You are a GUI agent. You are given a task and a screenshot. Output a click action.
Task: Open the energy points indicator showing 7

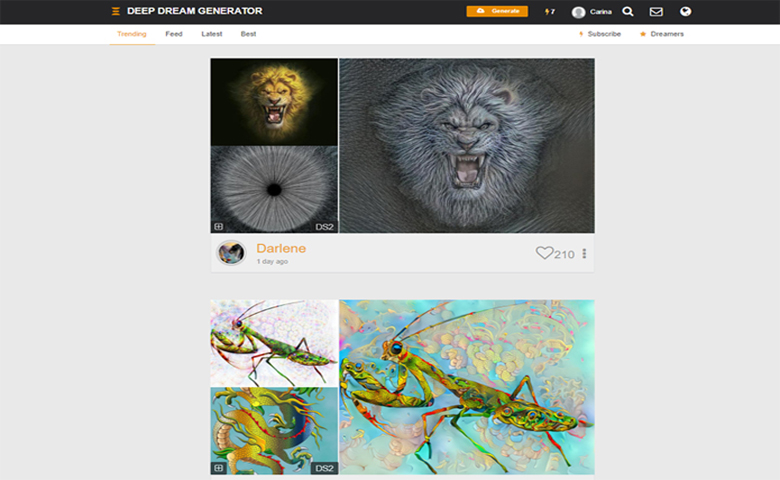click(x=550, y=11)
